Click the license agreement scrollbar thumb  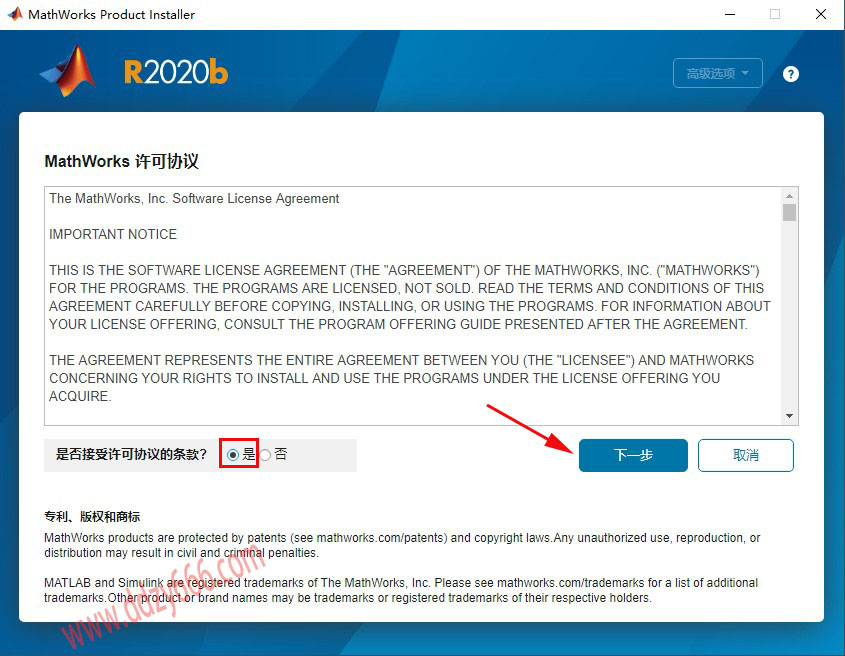(790, 213)
